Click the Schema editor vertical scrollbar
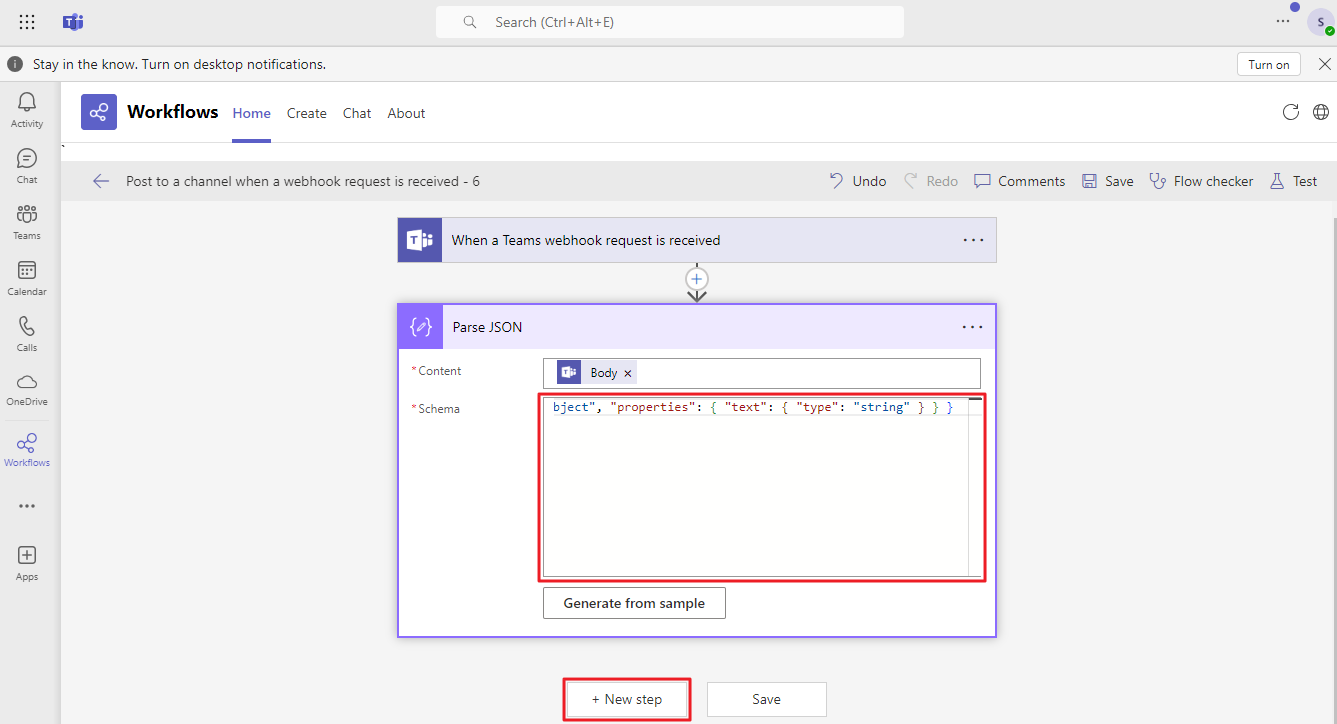The height and width of the screenshot is (724, 1337). click(x=975, y=487)
